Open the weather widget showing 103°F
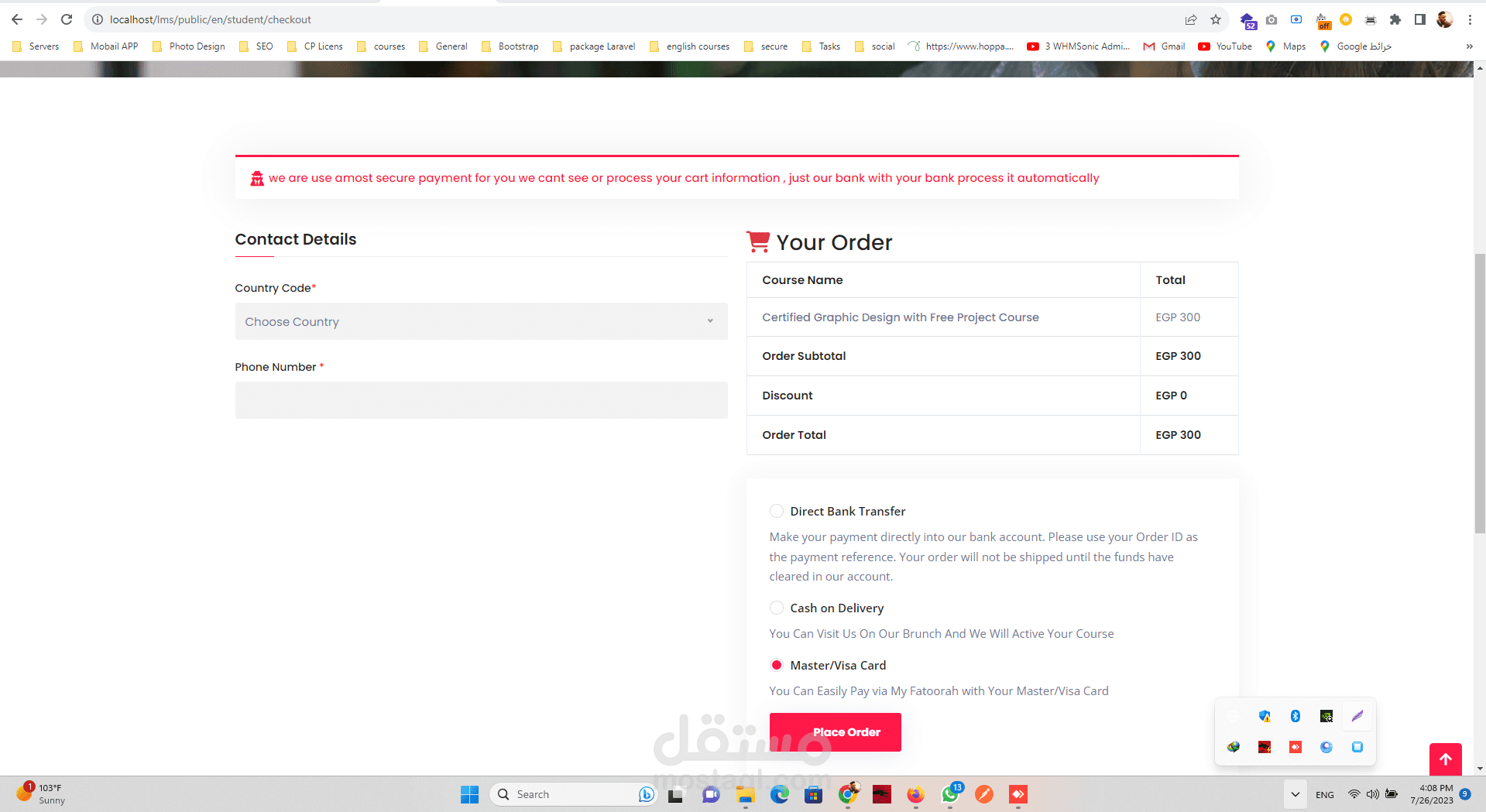This screenshot has width=1486, height=812. [x=40, y=794]
